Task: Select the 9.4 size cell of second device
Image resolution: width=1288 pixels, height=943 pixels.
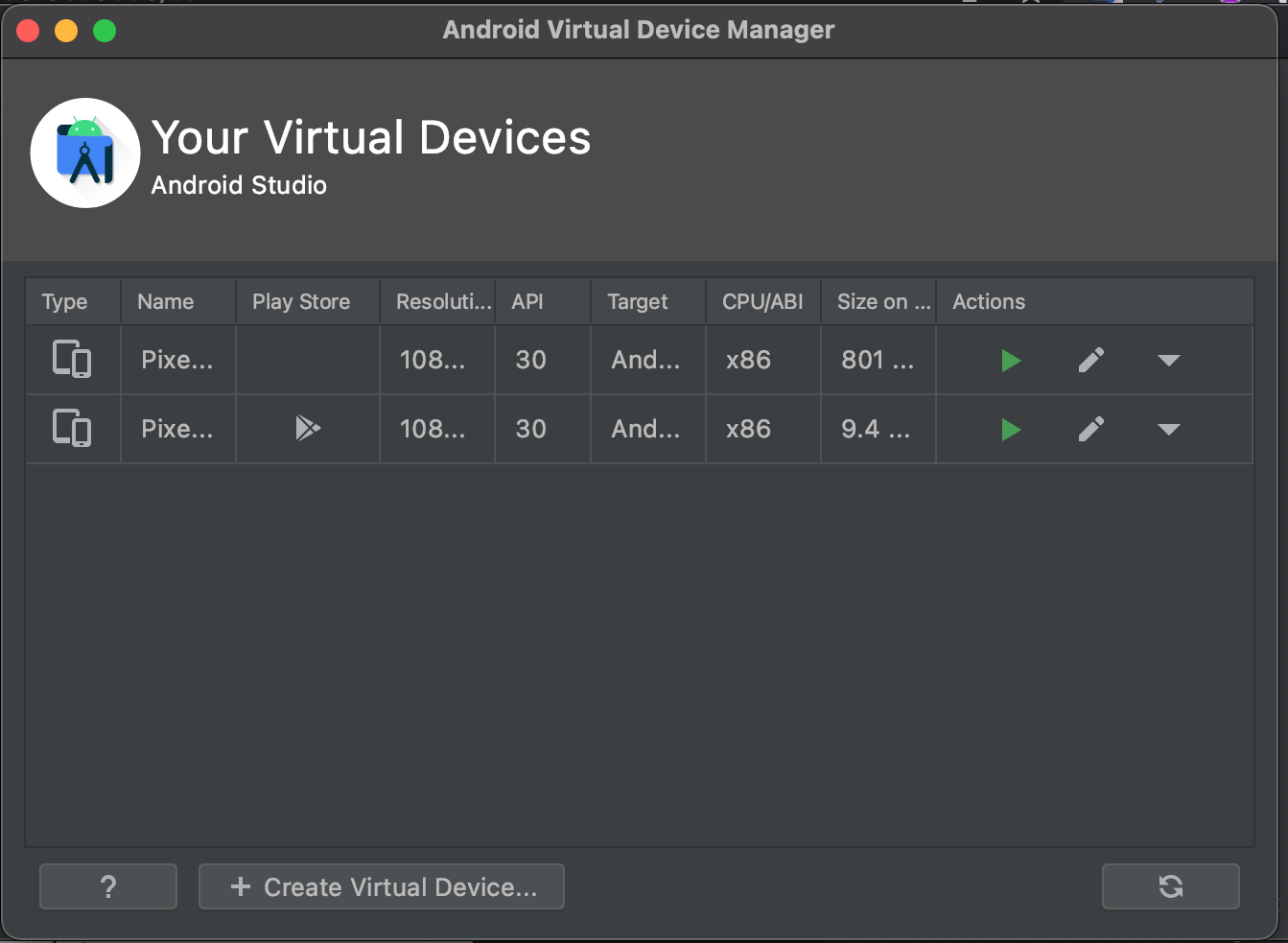Action: point(878,429)
